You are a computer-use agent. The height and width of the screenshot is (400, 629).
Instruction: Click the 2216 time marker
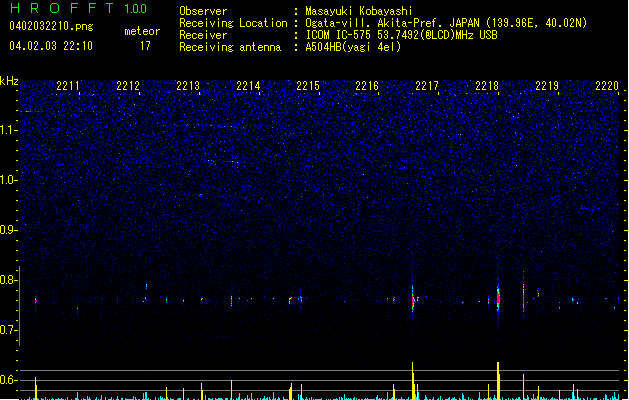[x=367, y=85]
